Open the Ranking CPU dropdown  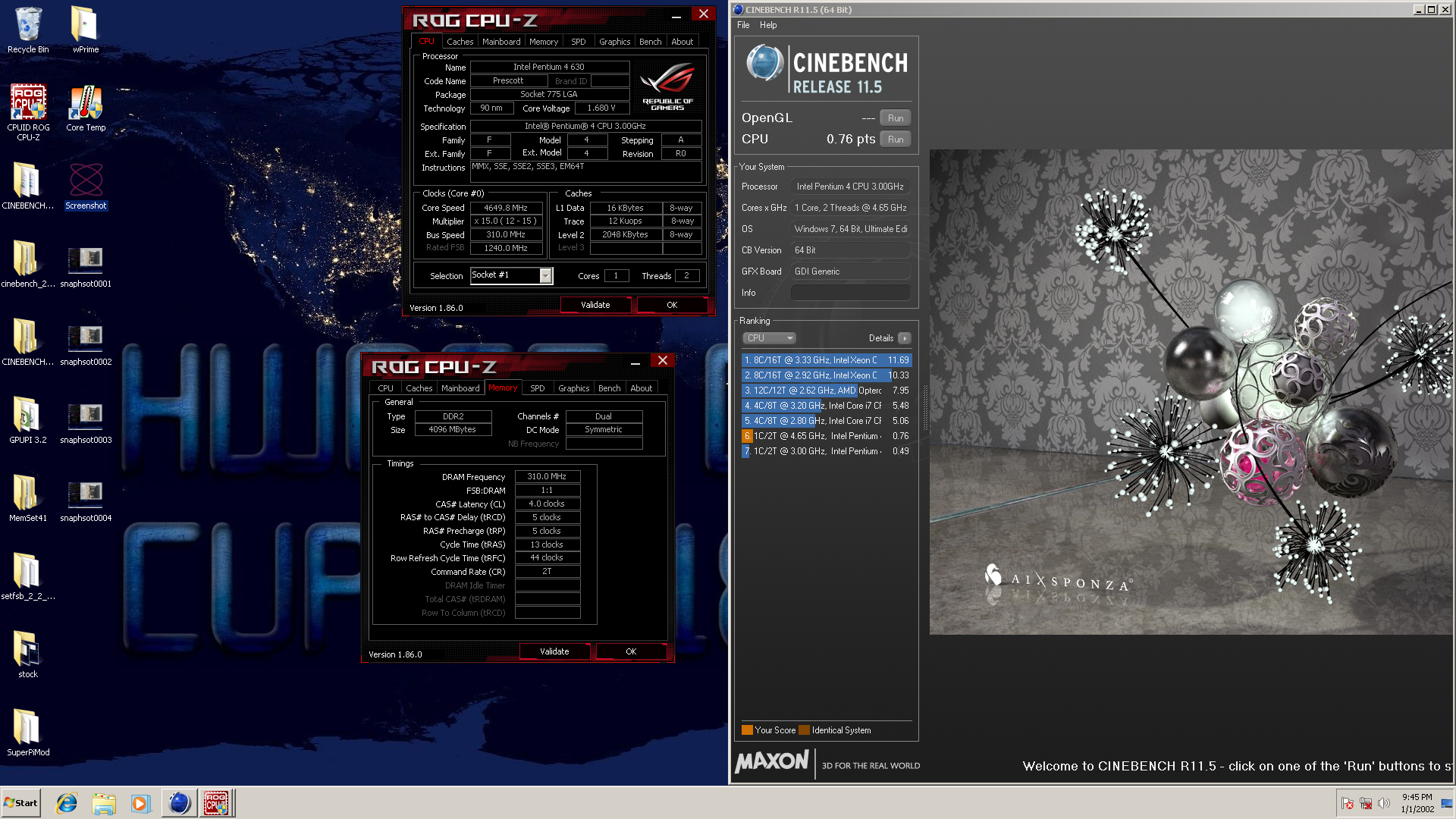tap(769, 338)
